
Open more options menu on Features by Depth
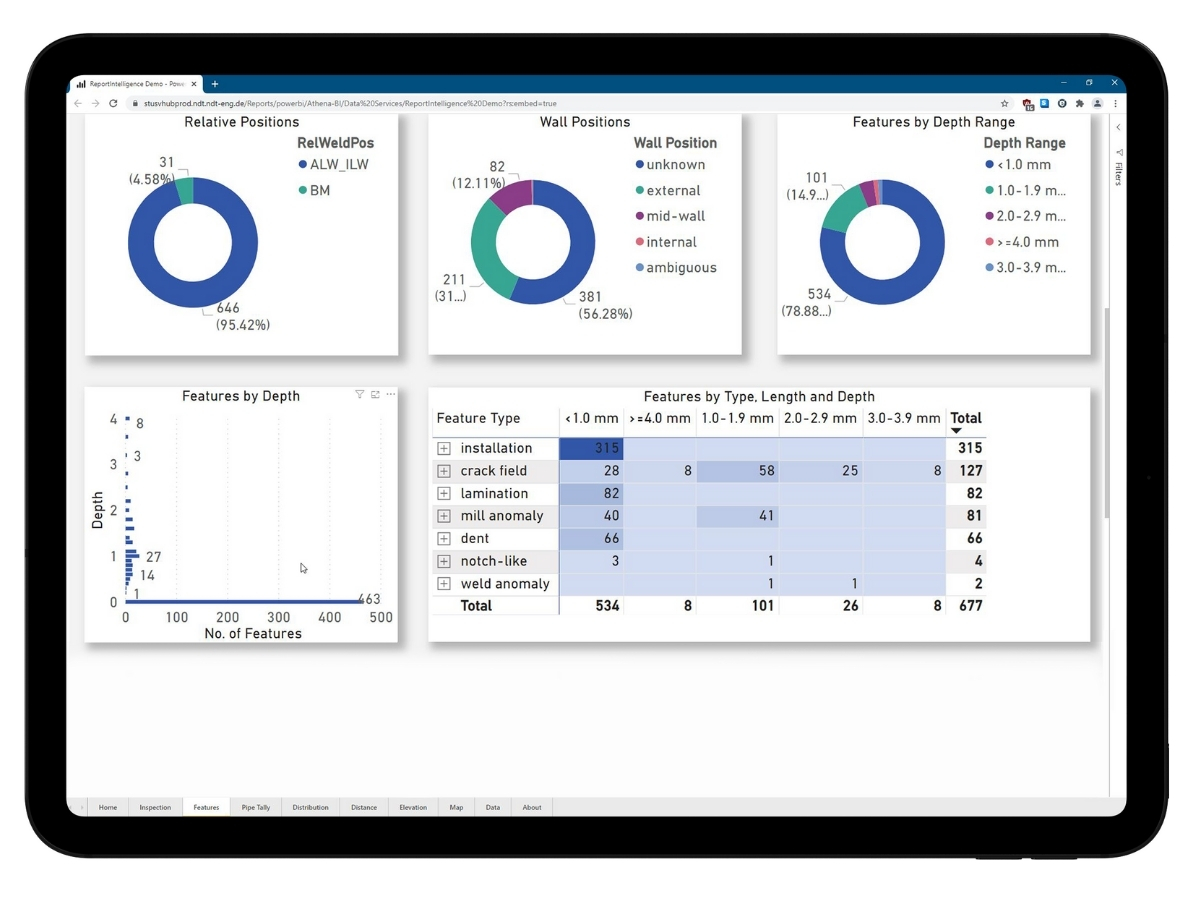[x=392, y=394]
